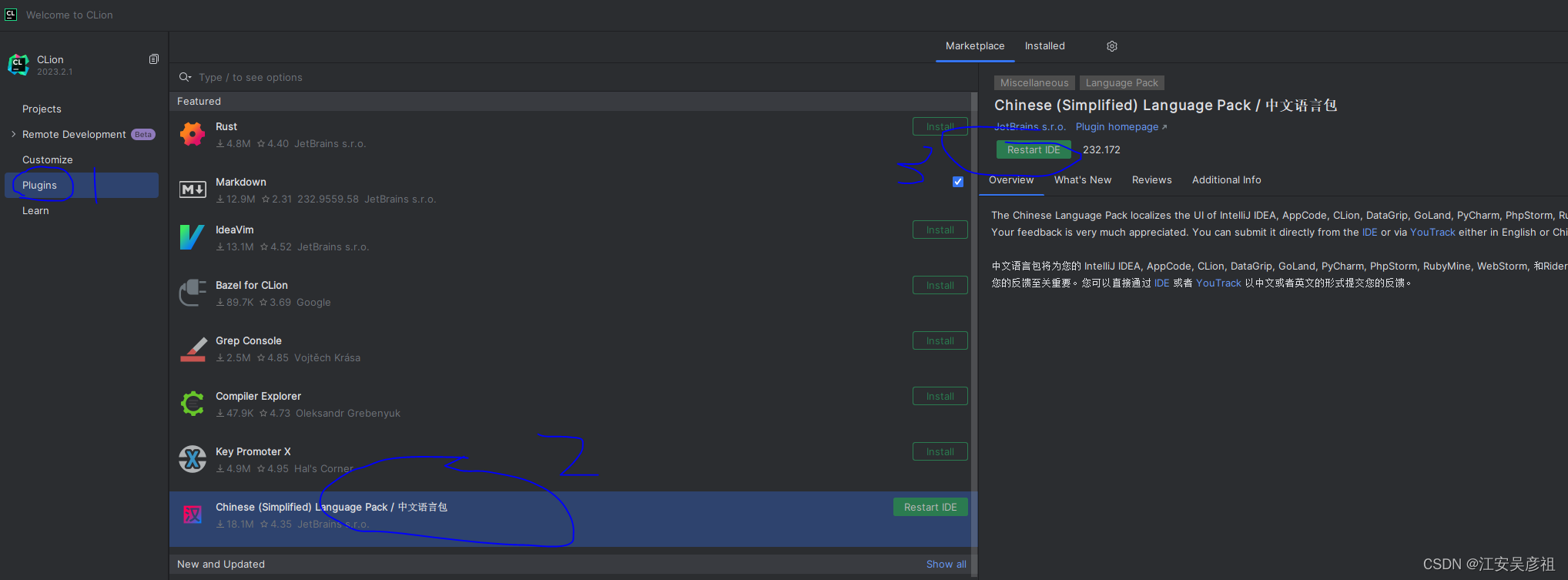Switch to the Installed tab

tap(1045, 46)
